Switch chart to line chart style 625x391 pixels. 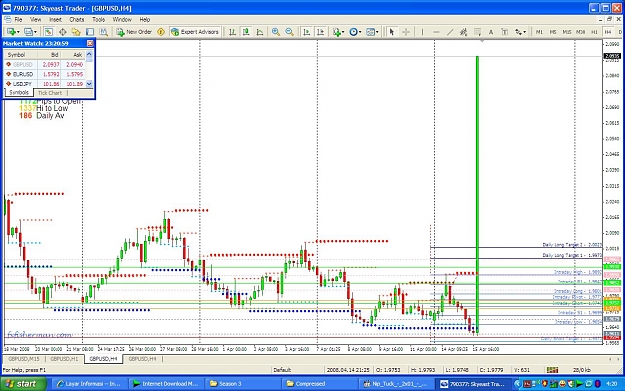point(259,32)
